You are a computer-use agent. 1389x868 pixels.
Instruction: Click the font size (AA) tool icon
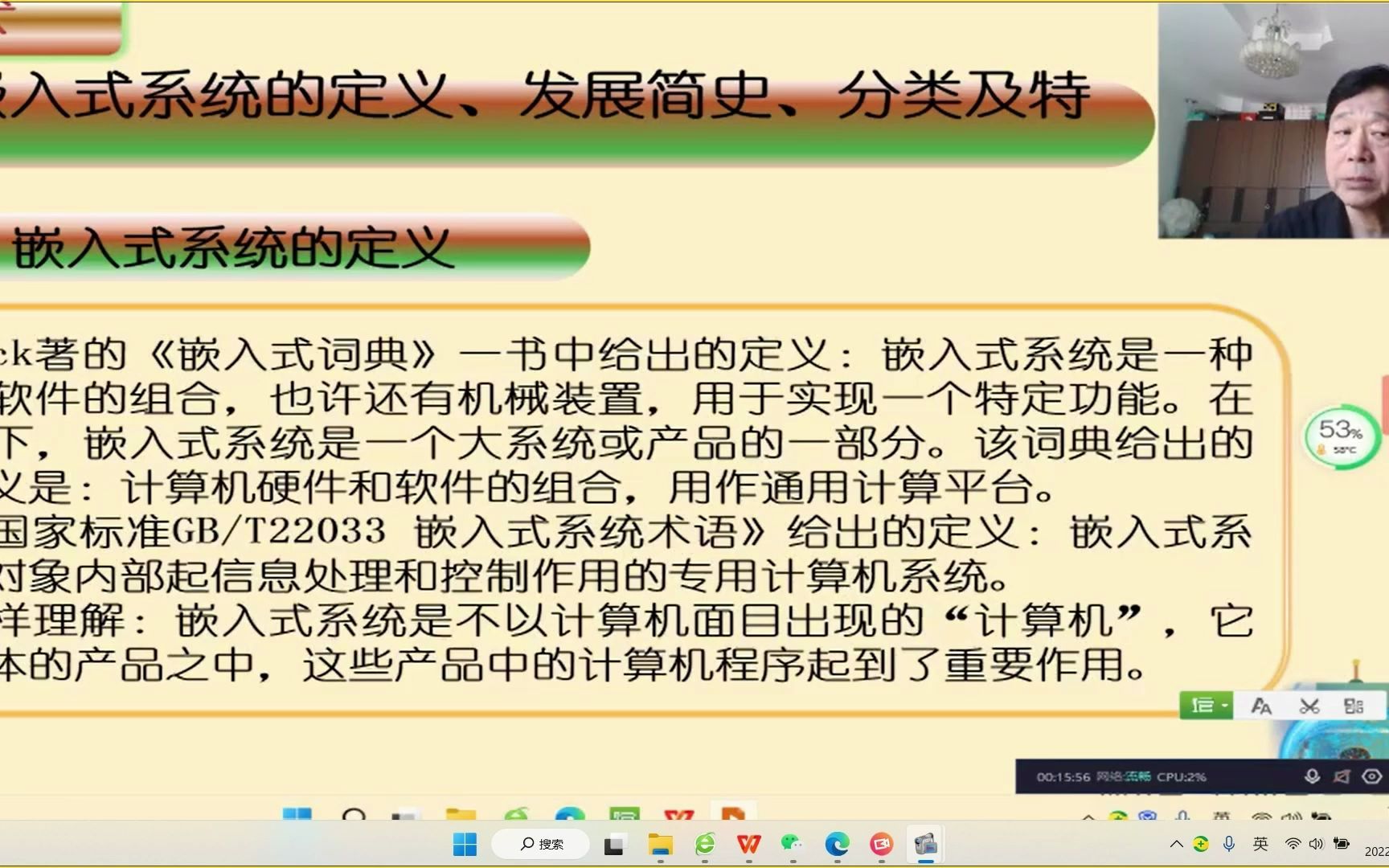(x=1261, y=706)
